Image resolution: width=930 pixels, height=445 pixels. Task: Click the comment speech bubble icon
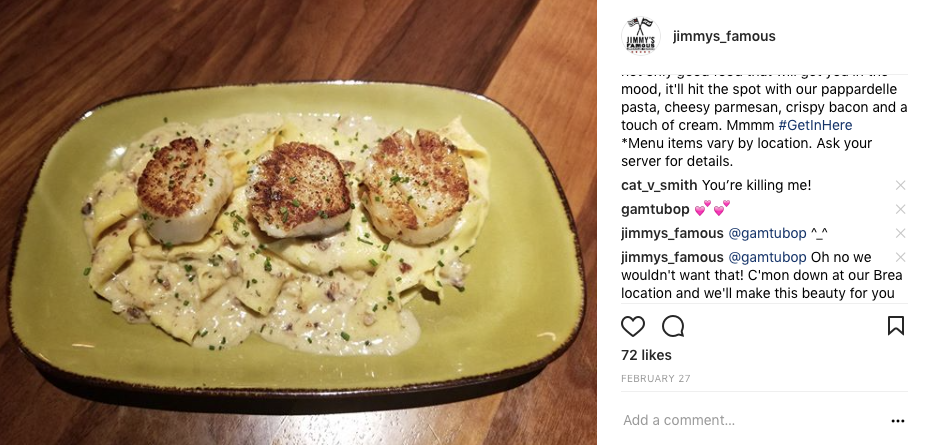[673, 326]
